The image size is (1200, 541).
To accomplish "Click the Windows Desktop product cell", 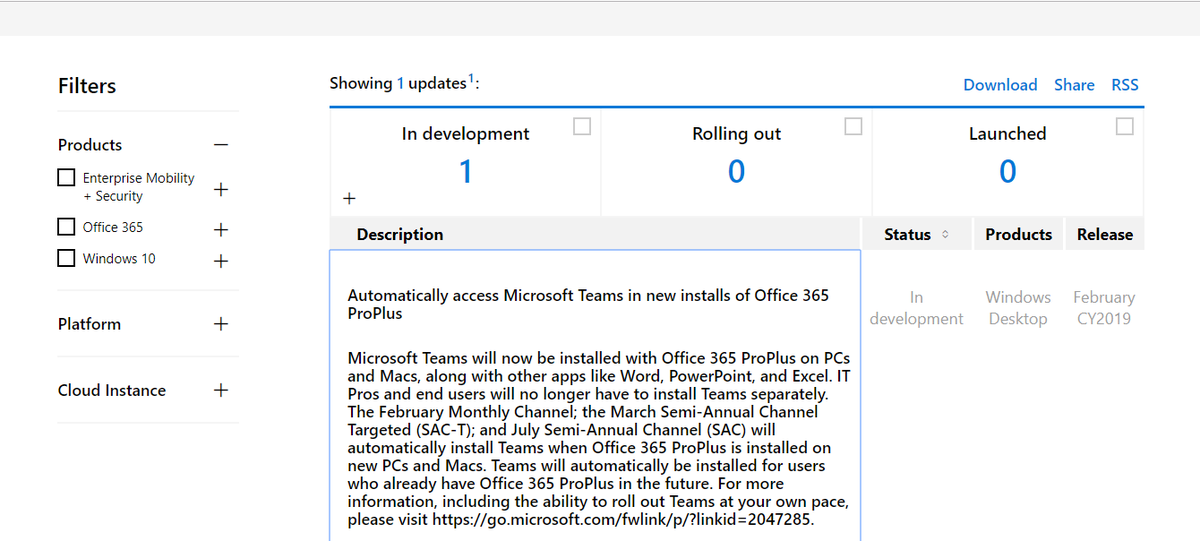I will pyautogui.click(x=1018, y=308).
